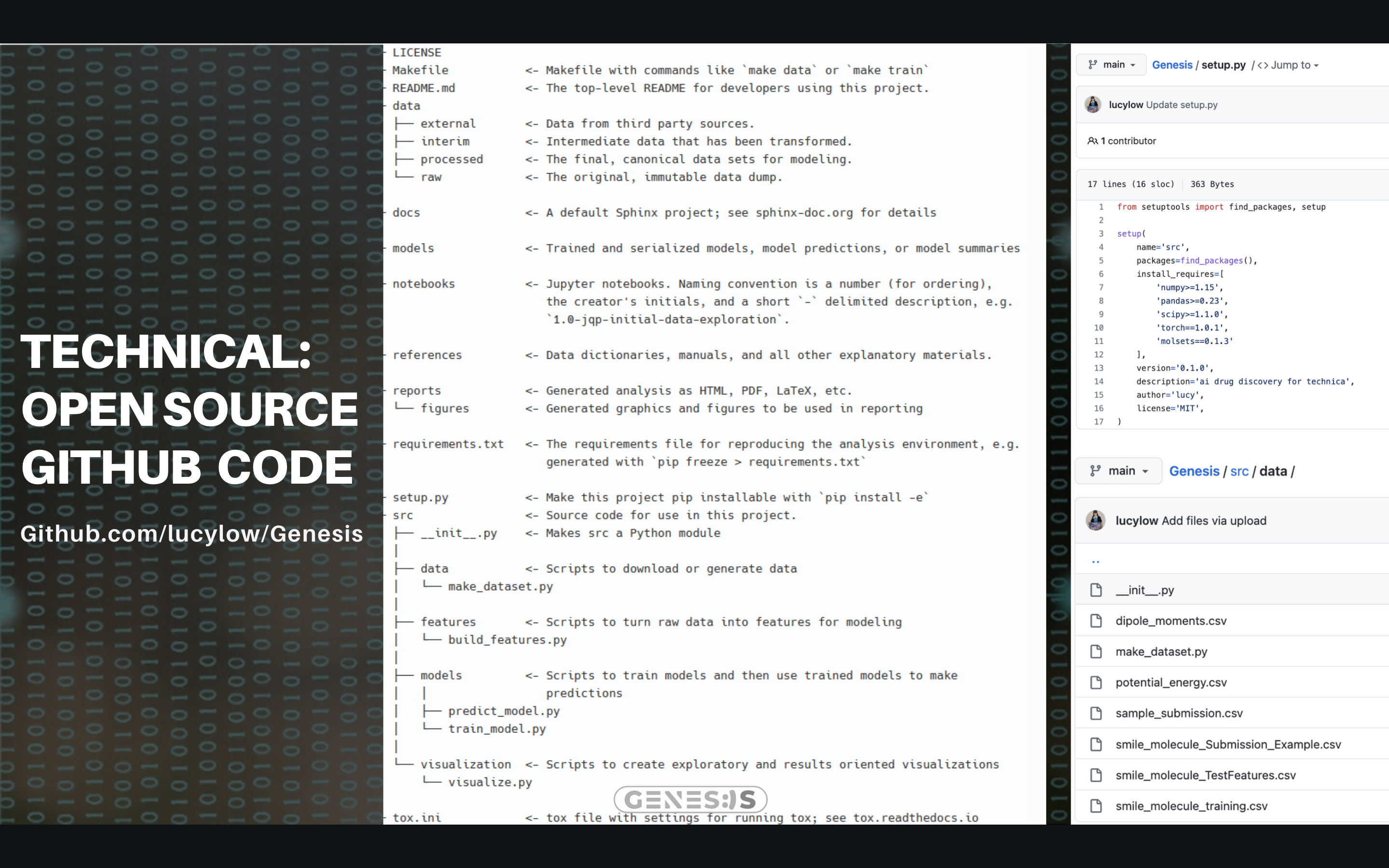Click the contributor people icon
1389x868 pixels.
1092,141
